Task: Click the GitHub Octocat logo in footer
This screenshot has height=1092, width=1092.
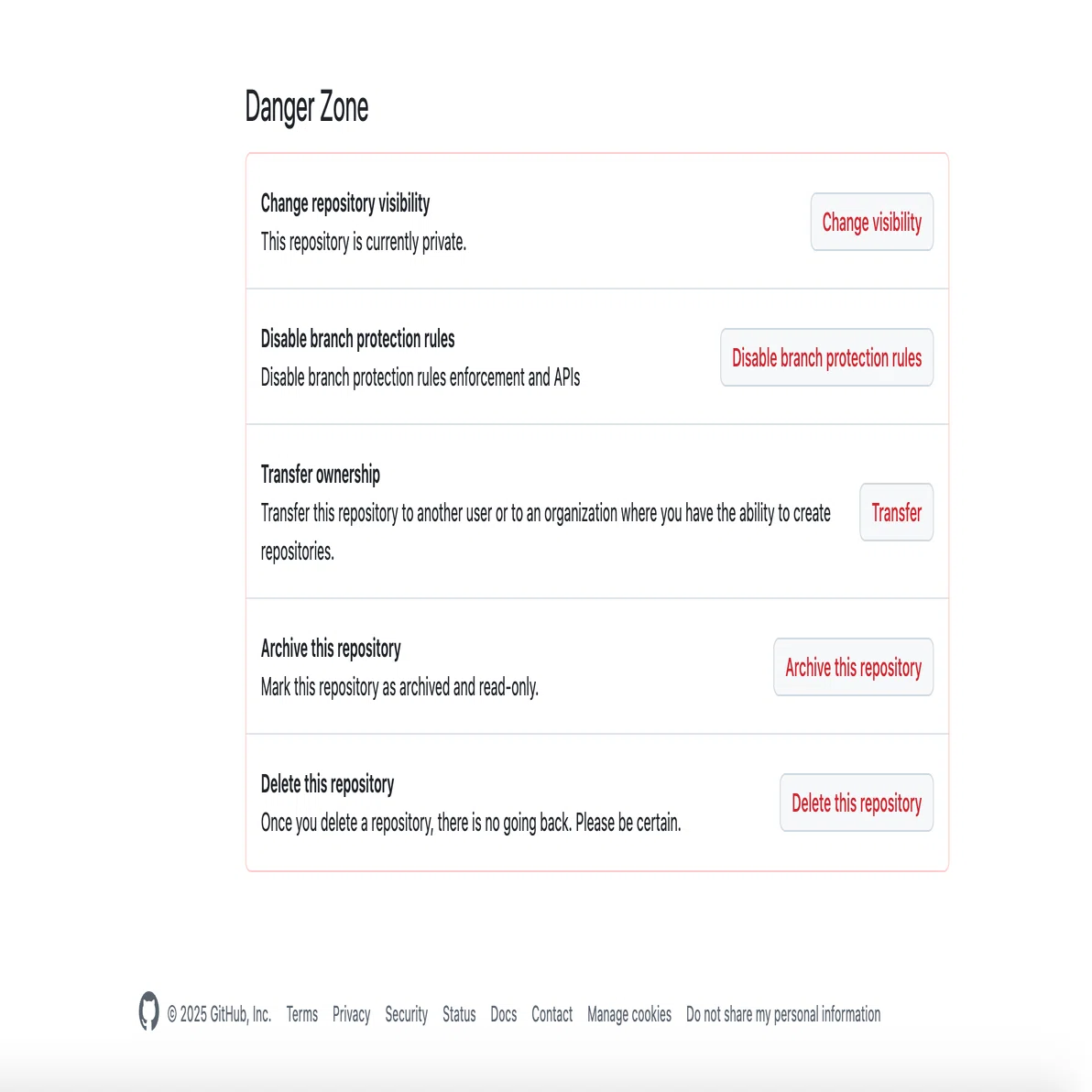Action: (x=148, y=1010)
